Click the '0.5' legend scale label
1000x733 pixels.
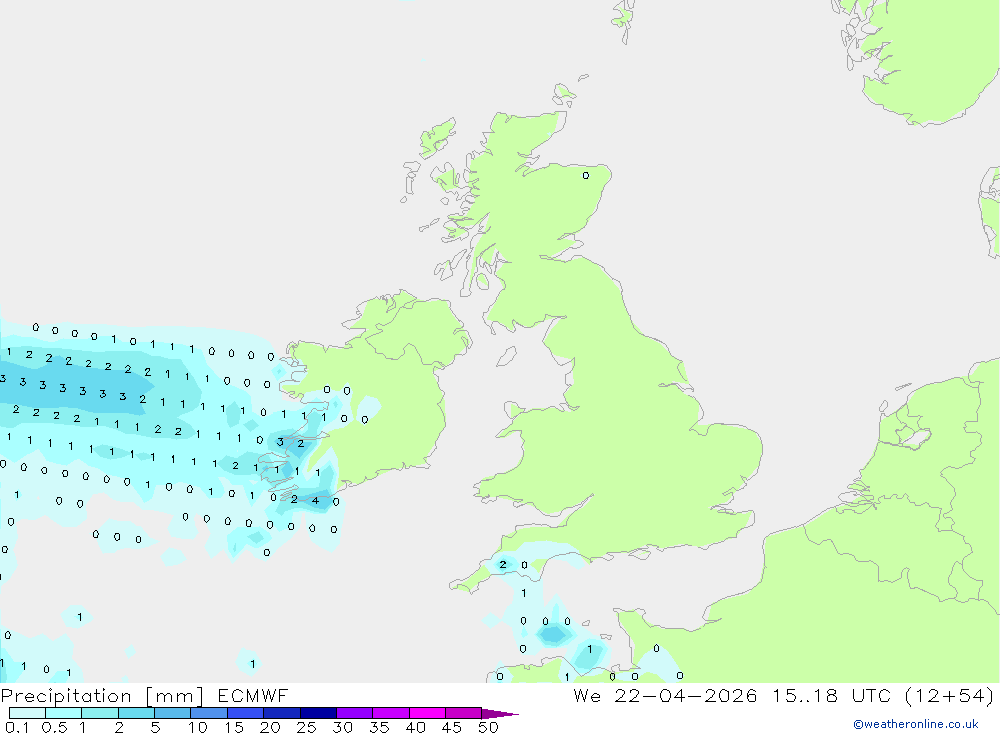pyautogui.click(x=54, y=727)
